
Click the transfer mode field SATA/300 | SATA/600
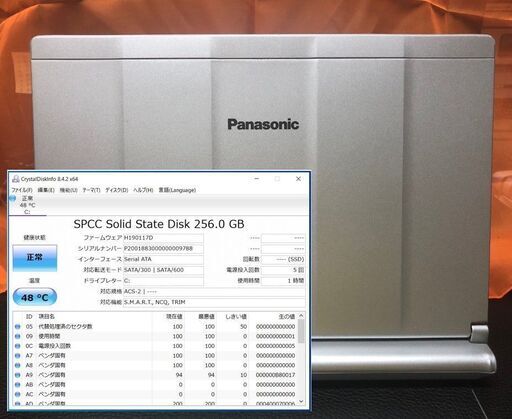pyautogui.click(x=163, y=270)
